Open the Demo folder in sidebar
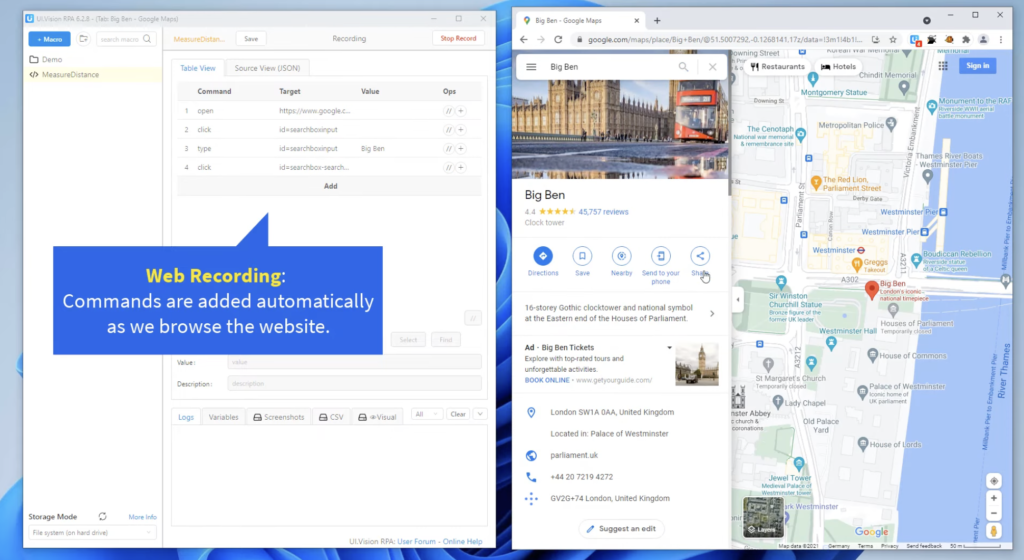The image size is (1024, 560). click(x=52, y=59)
